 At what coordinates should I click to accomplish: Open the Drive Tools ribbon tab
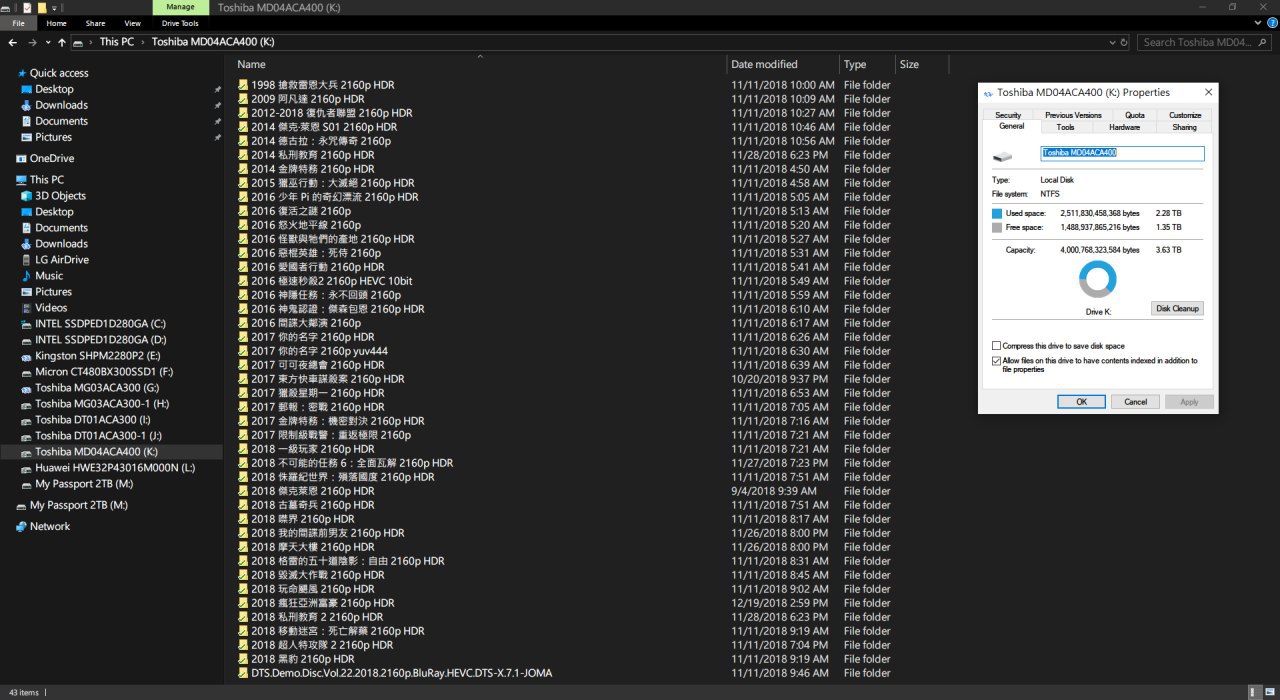point(180,23)
